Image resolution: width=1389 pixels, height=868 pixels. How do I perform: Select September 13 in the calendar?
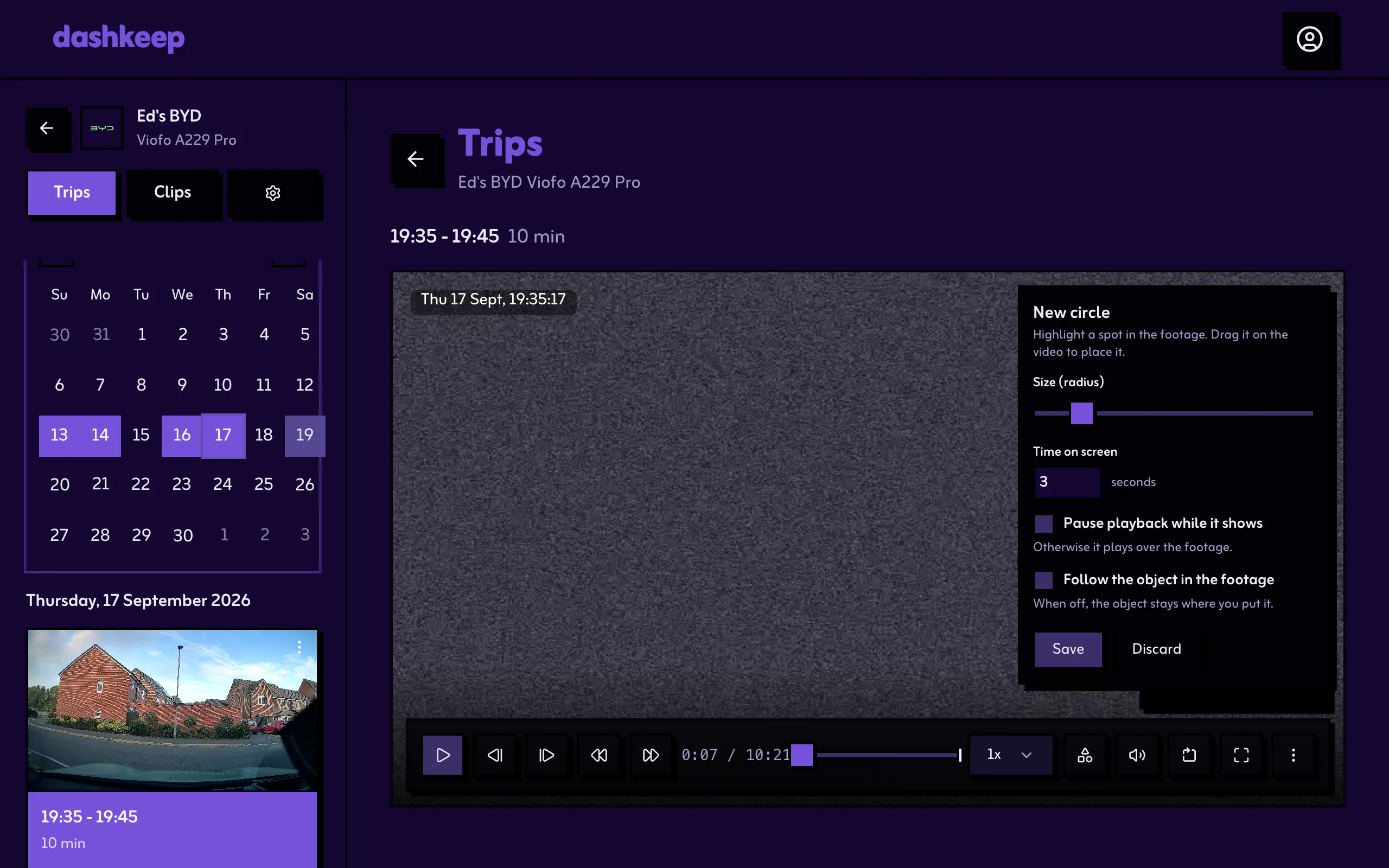point(59,436)
